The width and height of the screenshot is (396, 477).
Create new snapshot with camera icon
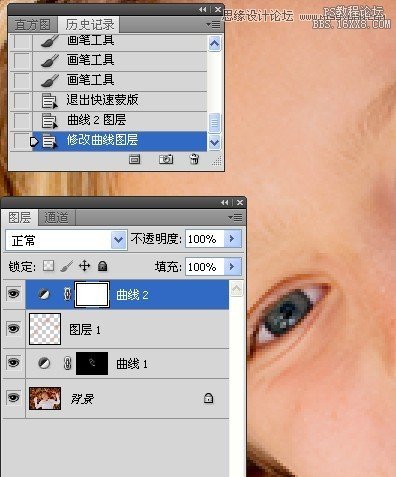pyautogui.click(x=166, y=159)
